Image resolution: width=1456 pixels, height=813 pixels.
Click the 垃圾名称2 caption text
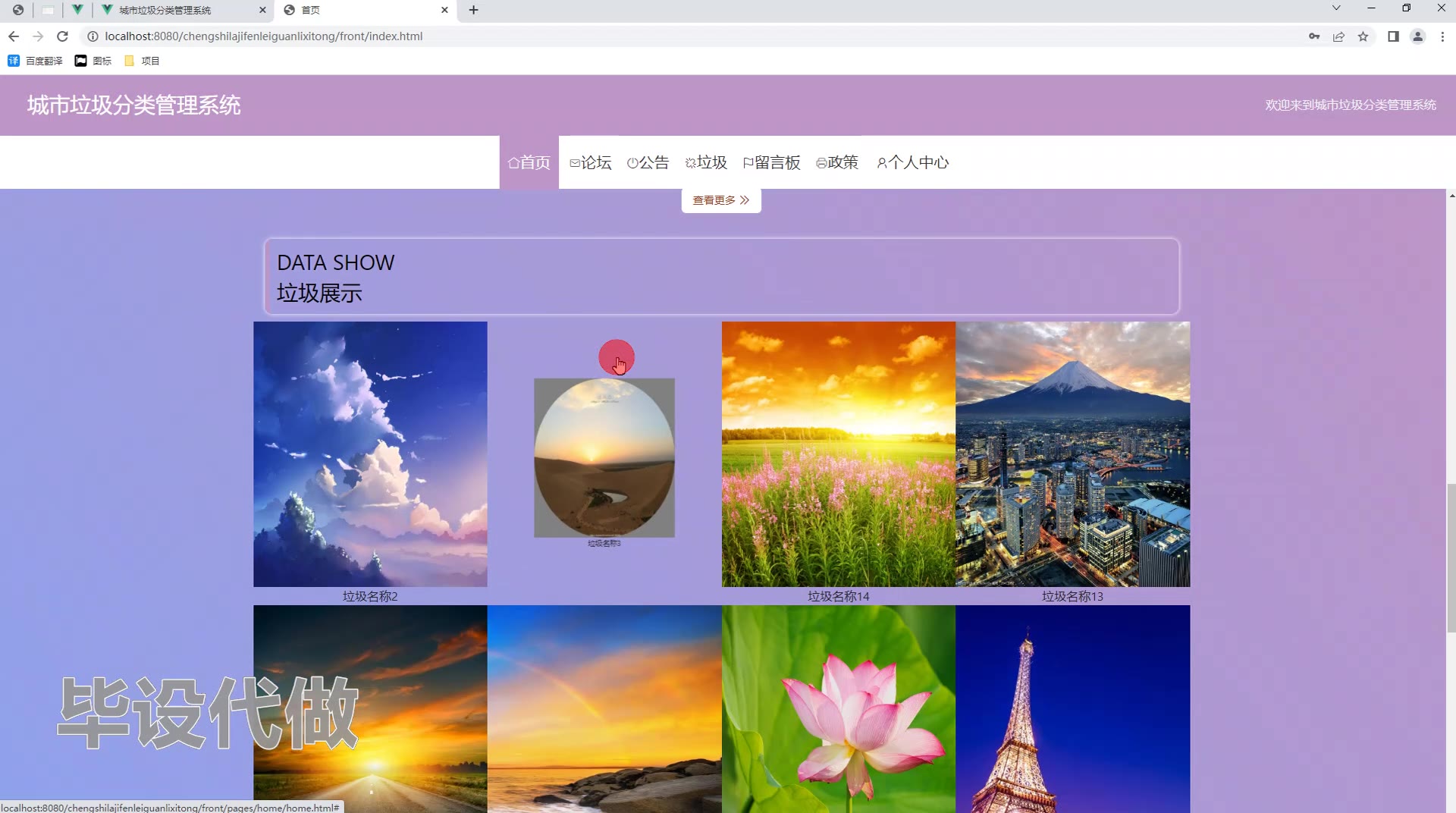pos(370,596)
